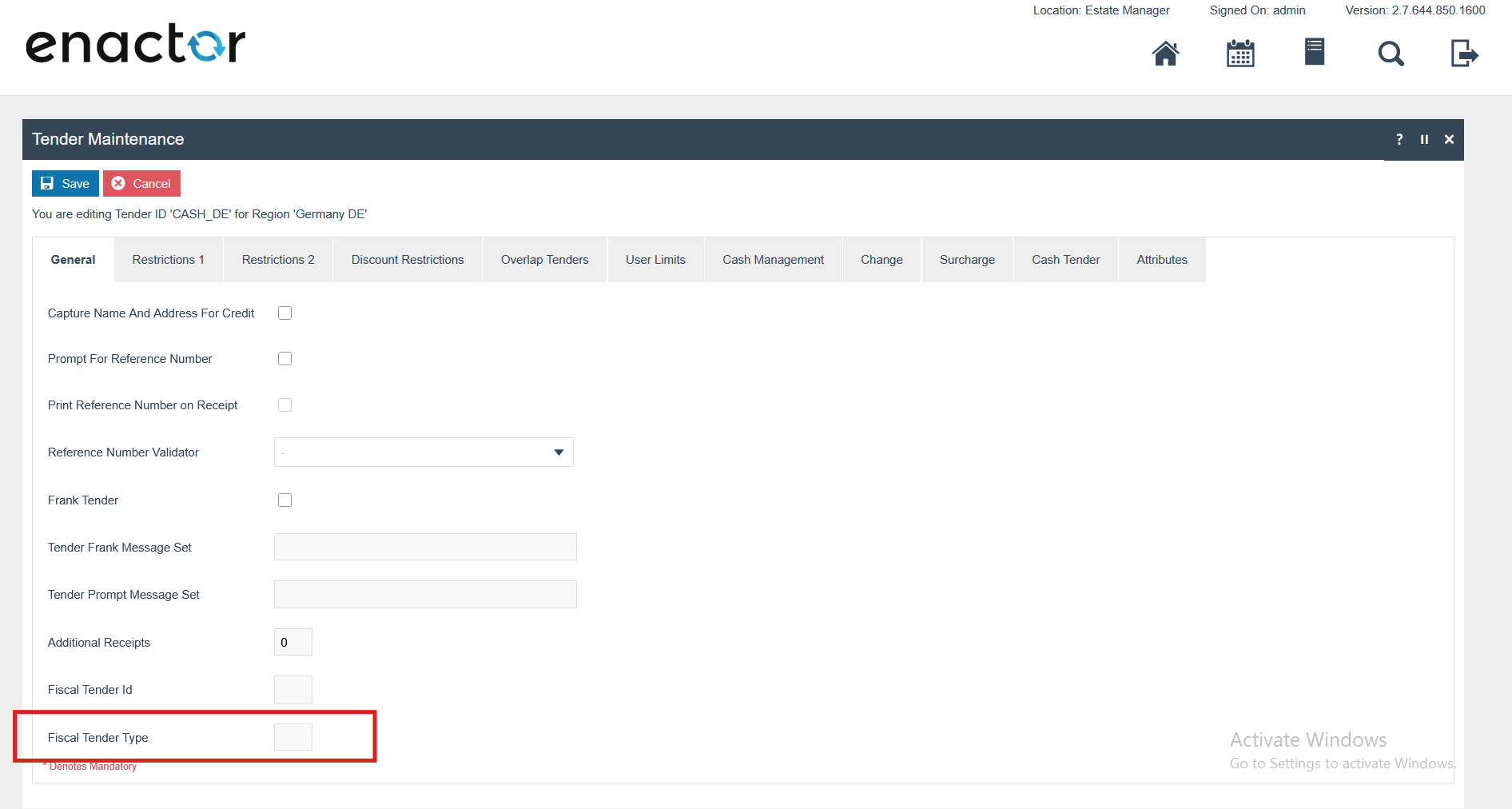This screenshot has height=809, width=1512.
Task: Toggle the Frank Tender checkbox
Action: pos(284,500)
